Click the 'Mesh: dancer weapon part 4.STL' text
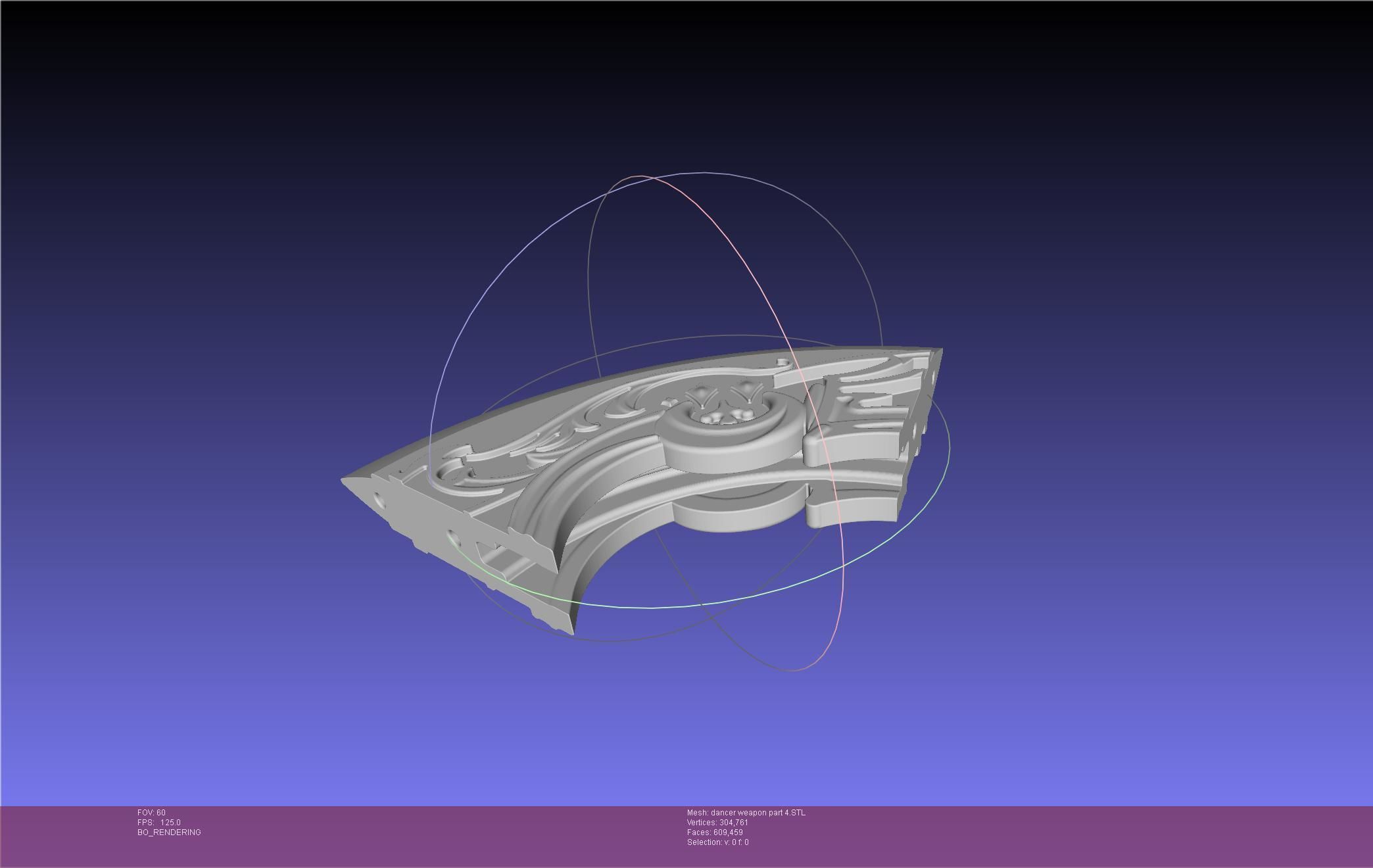 pos(746,813)
